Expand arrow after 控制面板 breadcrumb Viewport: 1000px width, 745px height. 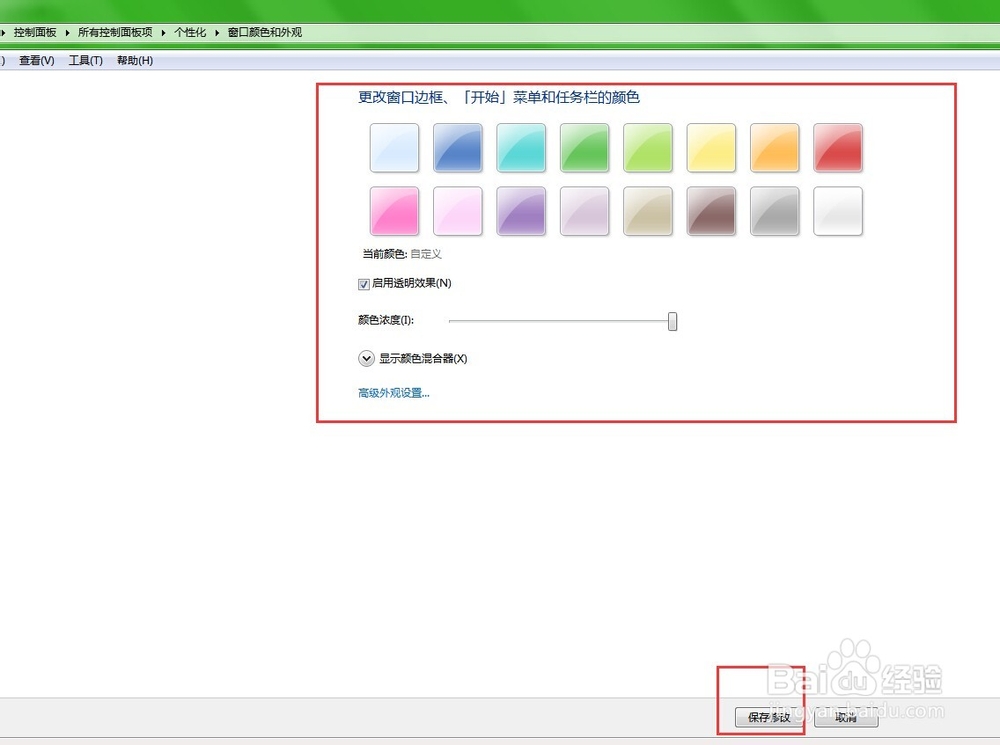point(67,33)
